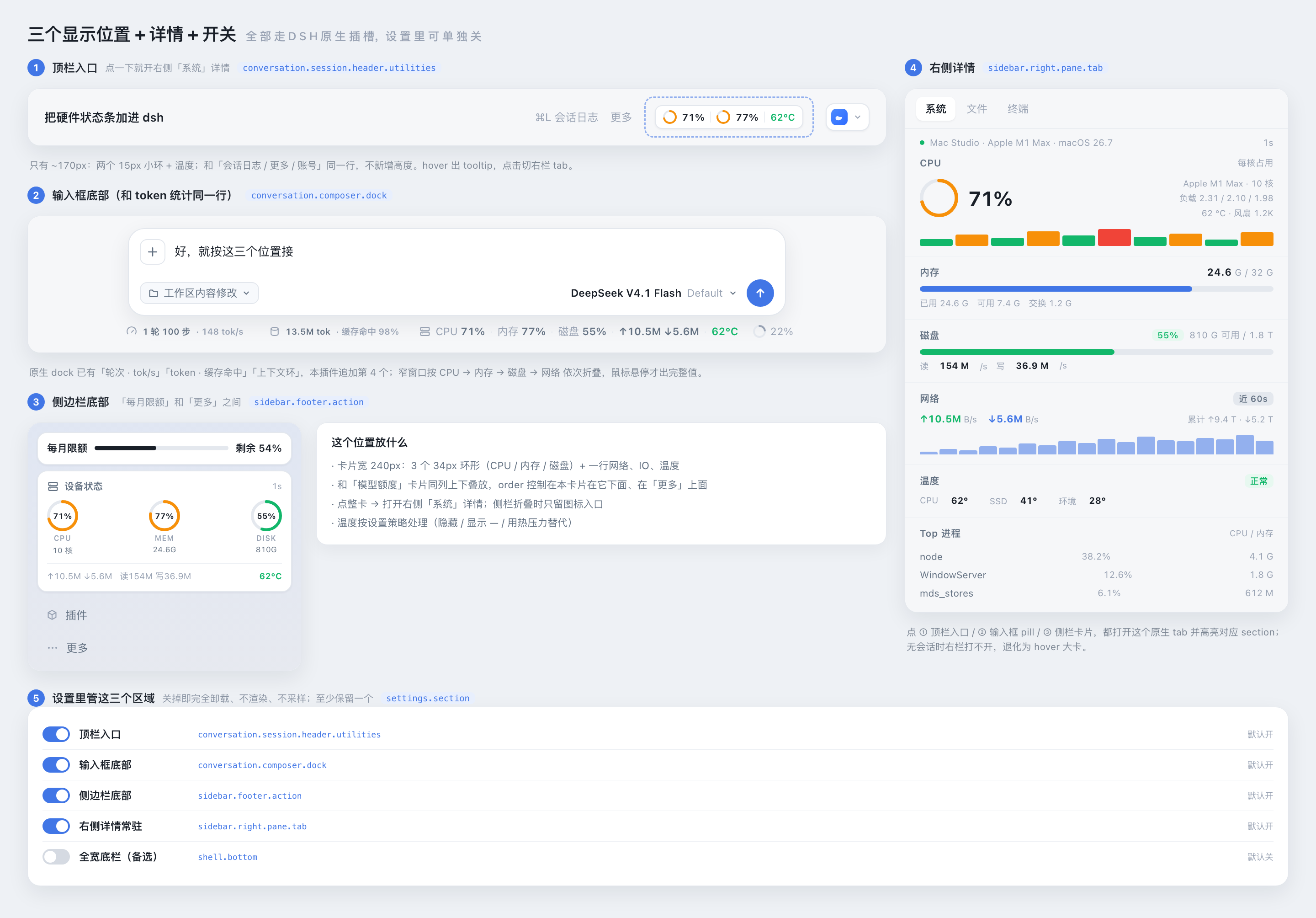
Task: Click the plus attachment icon in composer
Action: click(x=153, y=252)
